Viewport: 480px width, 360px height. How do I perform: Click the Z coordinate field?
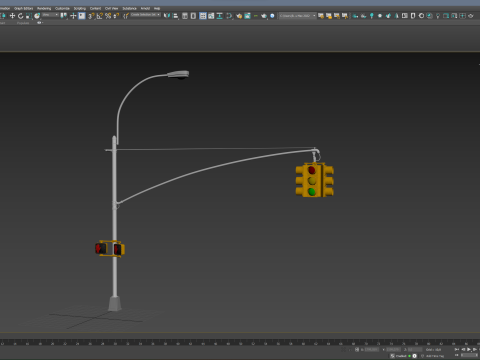click(415, 349)
